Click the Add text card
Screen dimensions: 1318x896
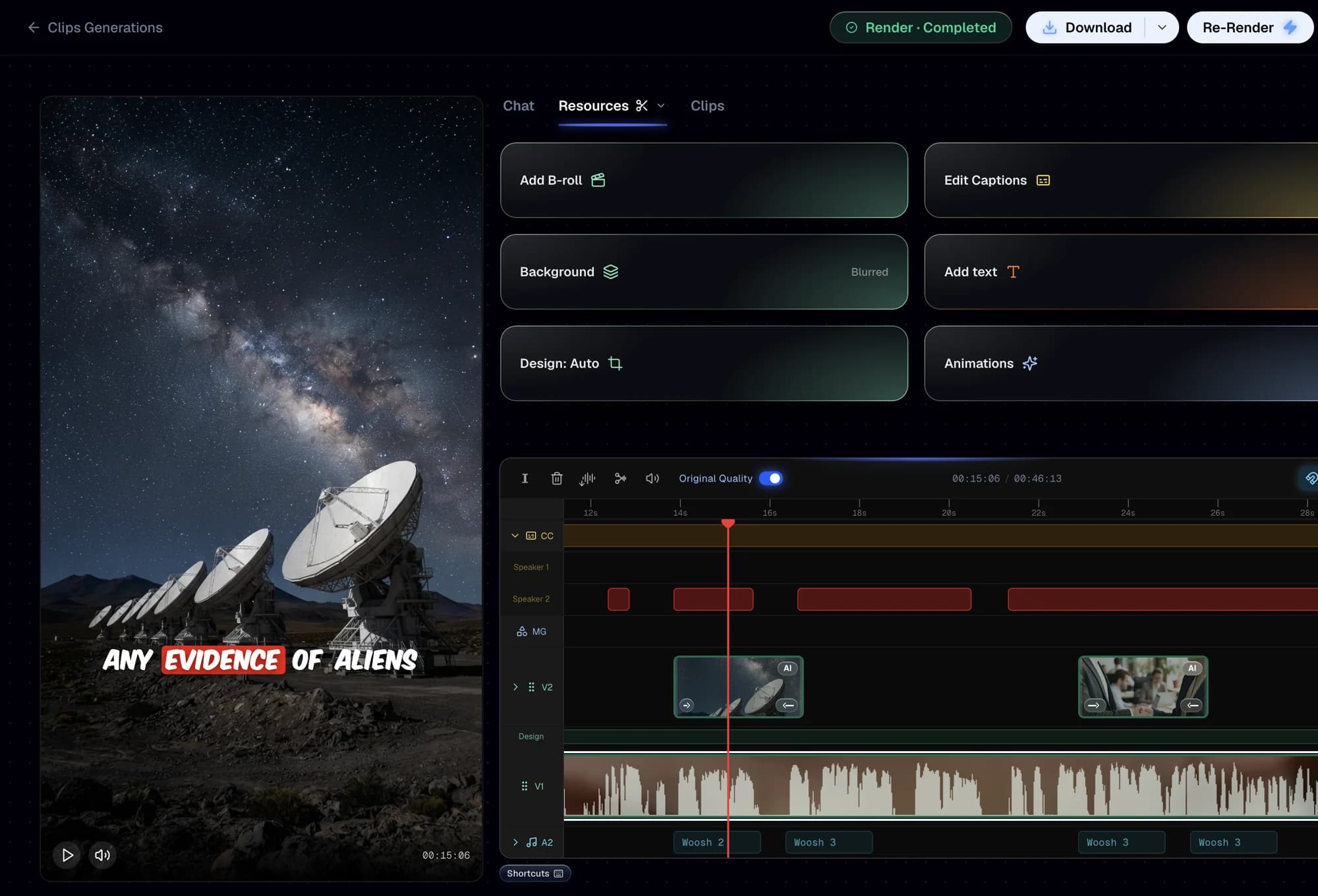coord(1121,272)
